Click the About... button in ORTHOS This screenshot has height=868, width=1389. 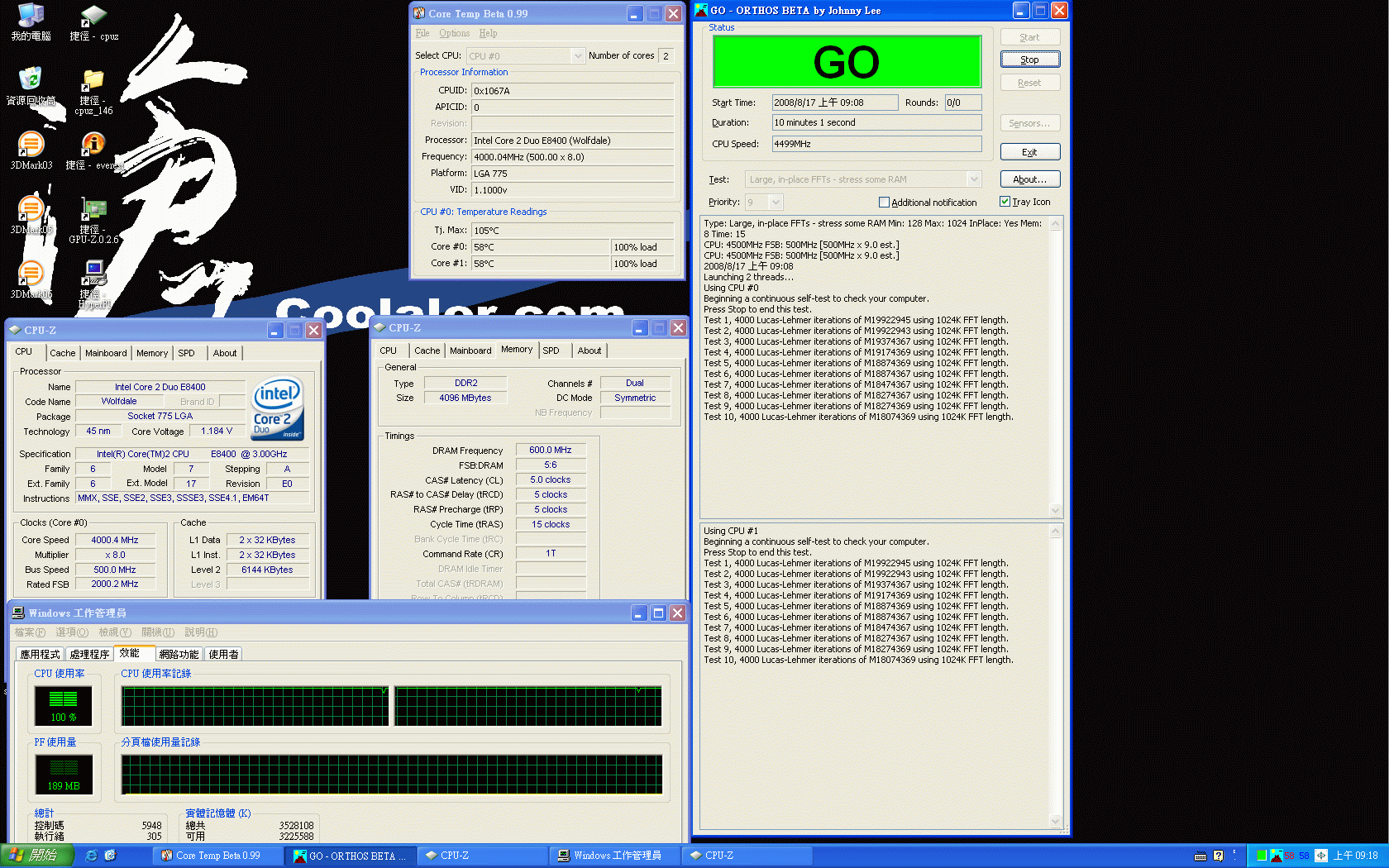click(1030, 179)
